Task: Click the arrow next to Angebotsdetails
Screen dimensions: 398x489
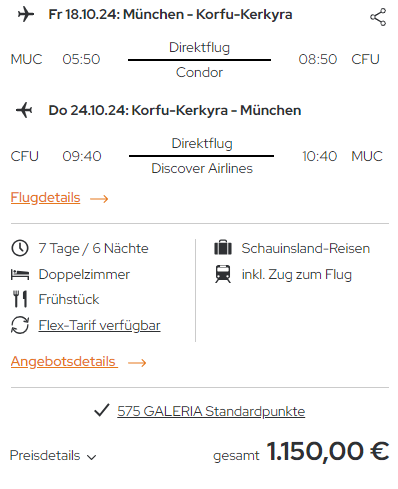Action: [x=137, y=363]
